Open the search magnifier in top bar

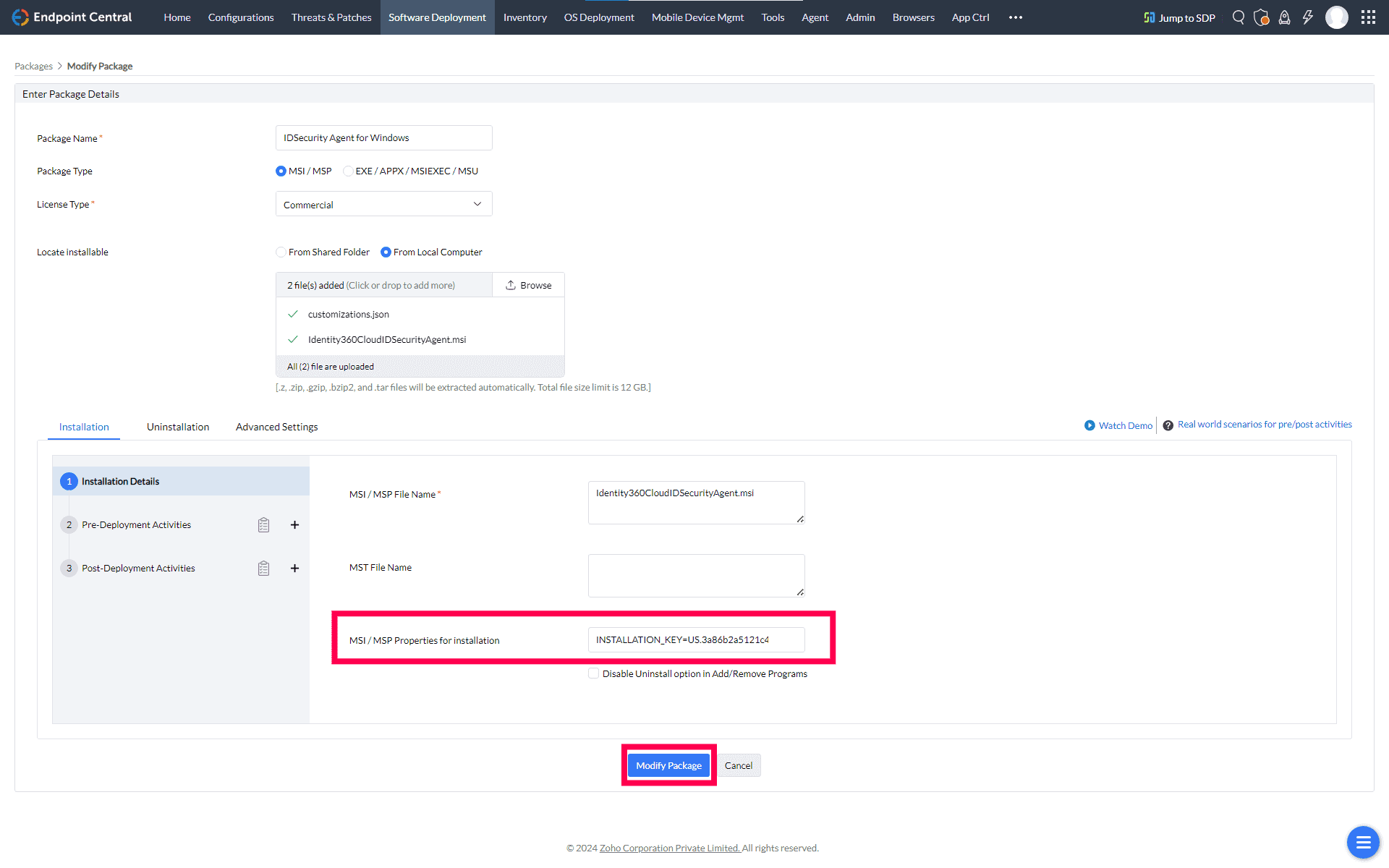click(1238, 17)
